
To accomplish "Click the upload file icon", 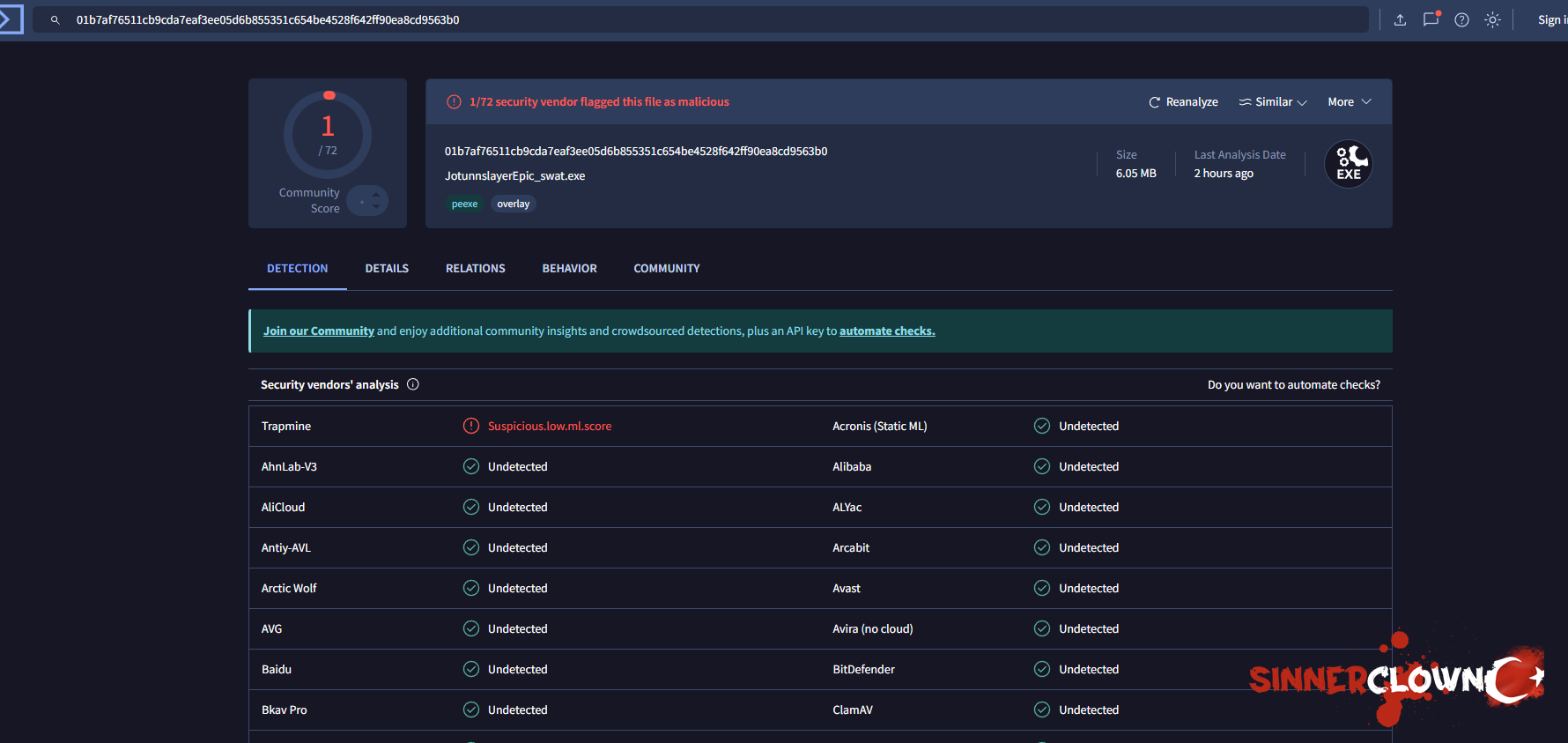I will point(1400,20).
